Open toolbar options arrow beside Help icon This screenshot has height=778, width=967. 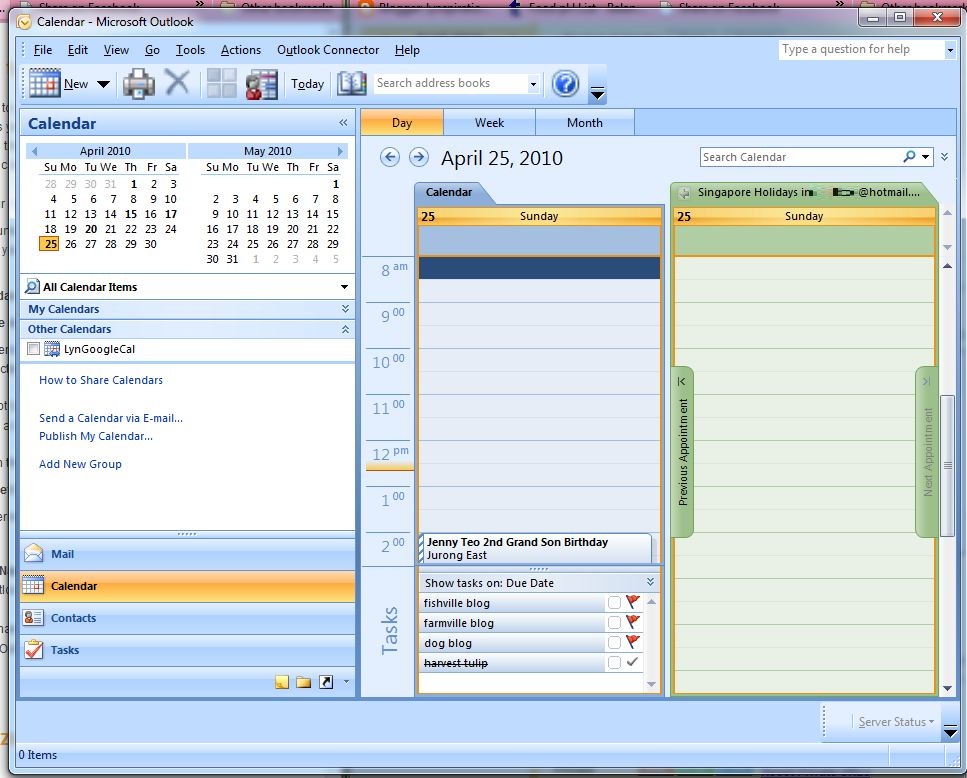coord(598,93)
